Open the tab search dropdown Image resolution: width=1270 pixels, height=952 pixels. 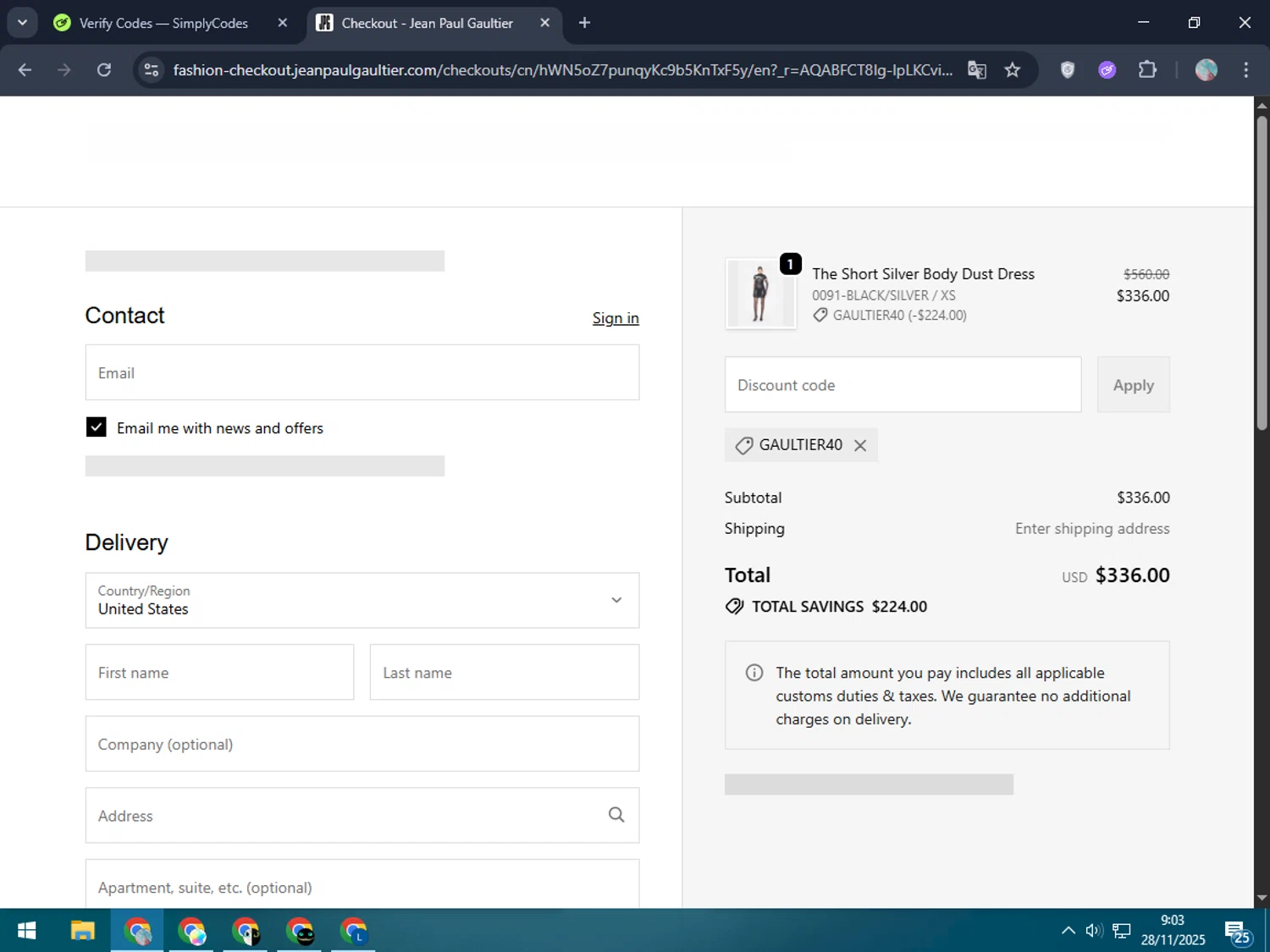click(22, 23)
